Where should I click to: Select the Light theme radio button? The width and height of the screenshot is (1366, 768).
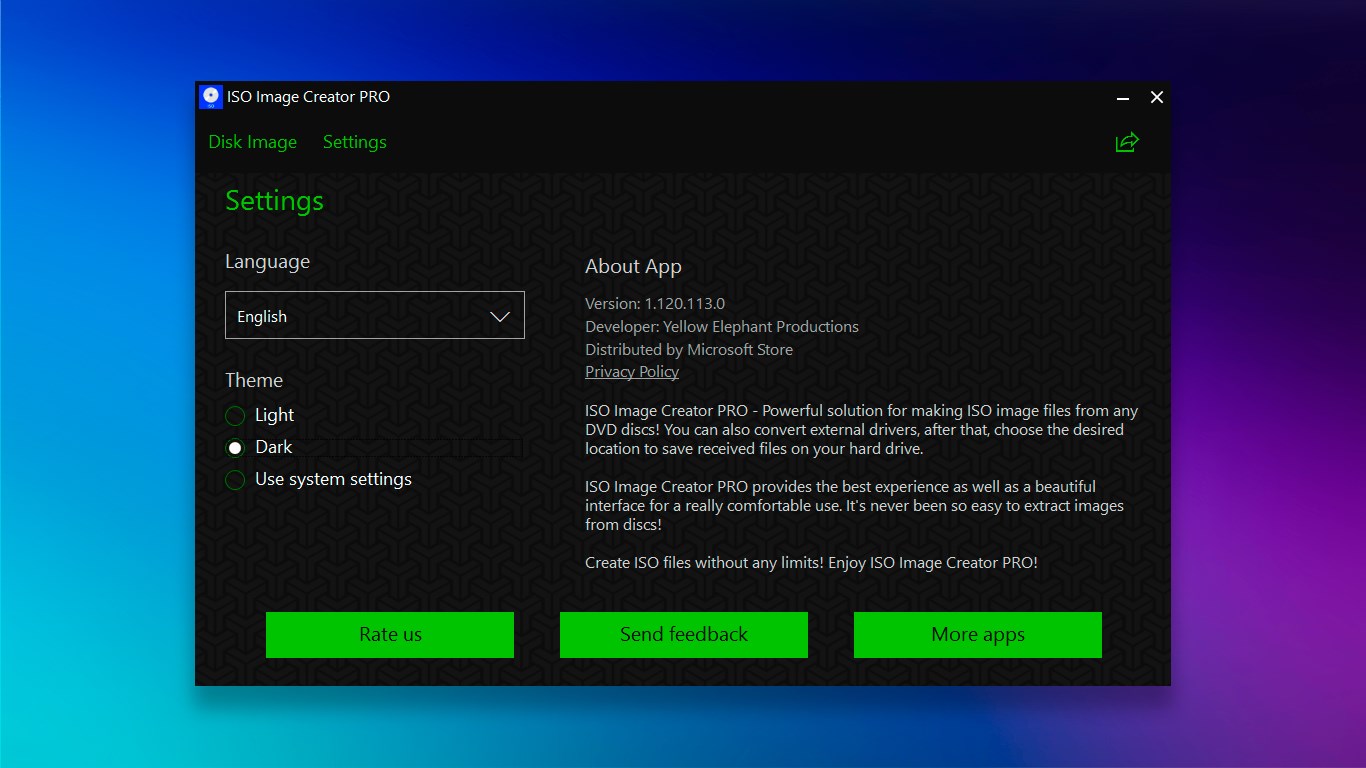(235, 415)
